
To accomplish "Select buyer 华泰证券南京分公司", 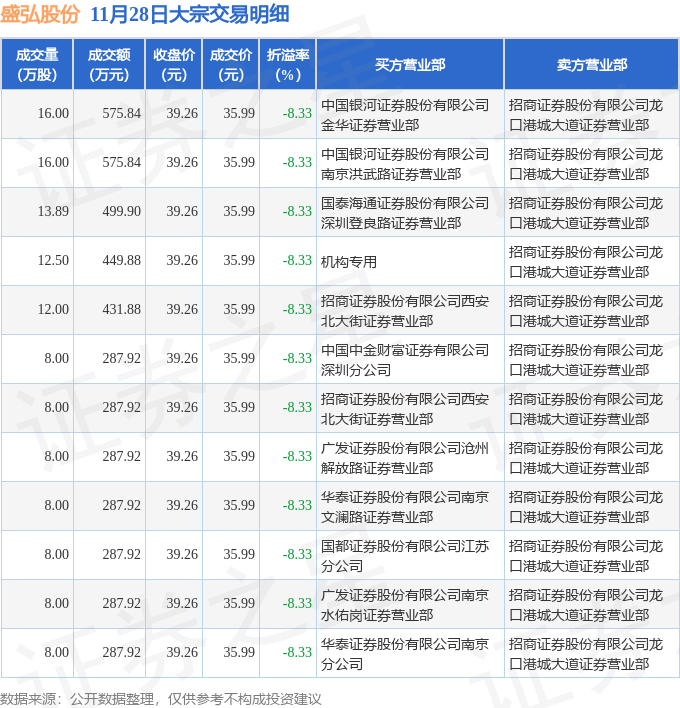I will [405, 654].
